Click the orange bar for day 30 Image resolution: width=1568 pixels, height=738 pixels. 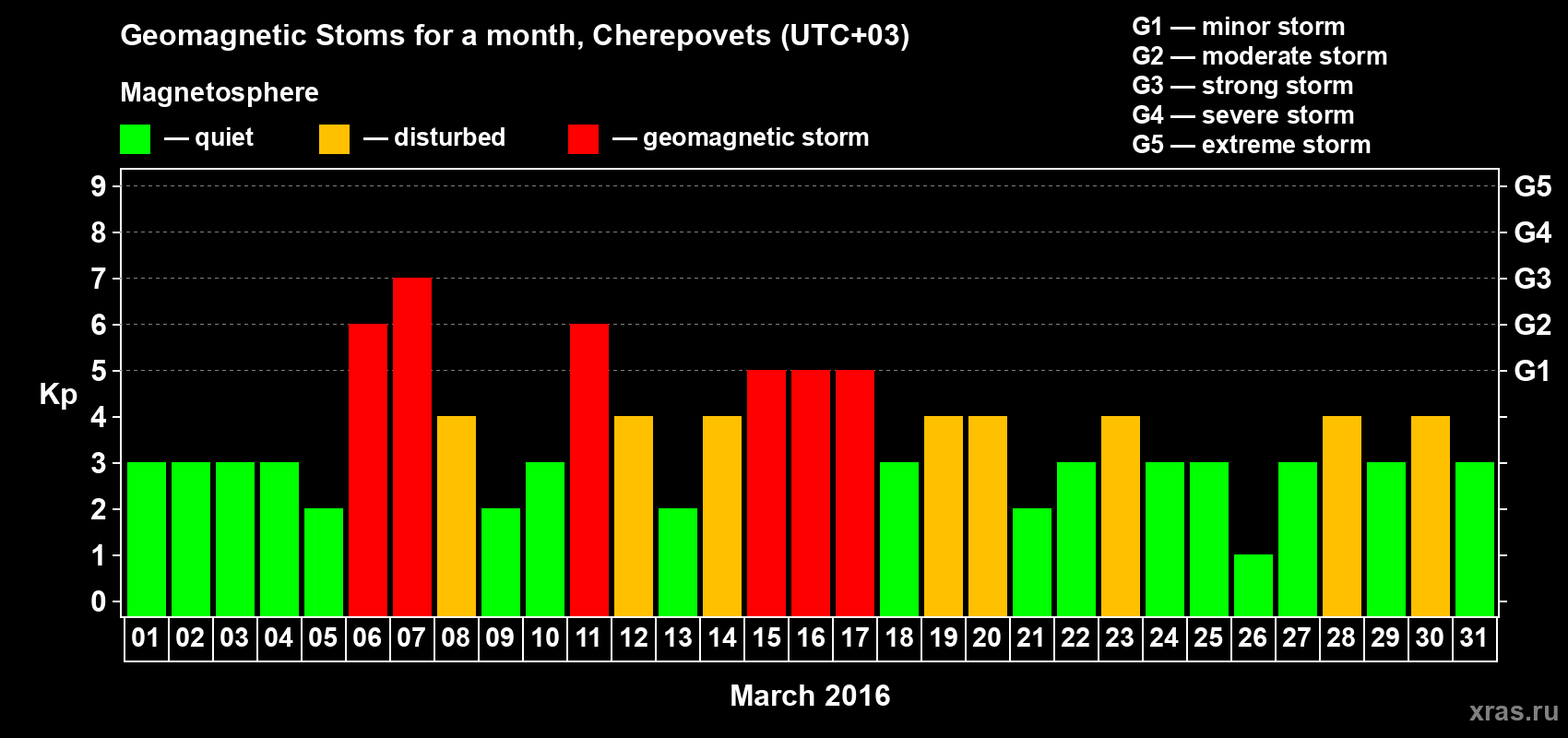point(1431,517)
